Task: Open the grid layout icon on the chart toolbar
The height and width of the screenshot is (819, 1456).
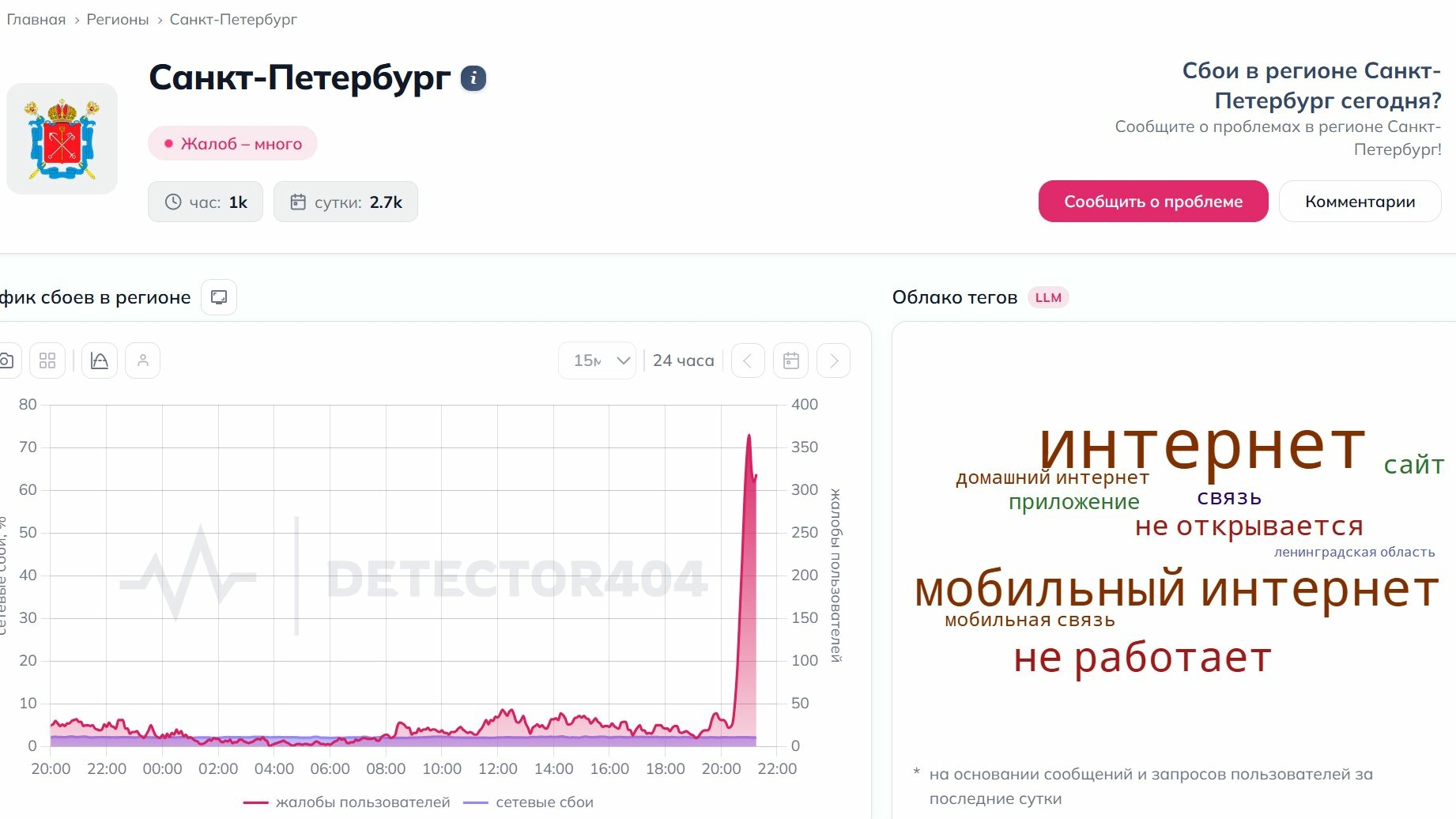Action: [47, 360]
